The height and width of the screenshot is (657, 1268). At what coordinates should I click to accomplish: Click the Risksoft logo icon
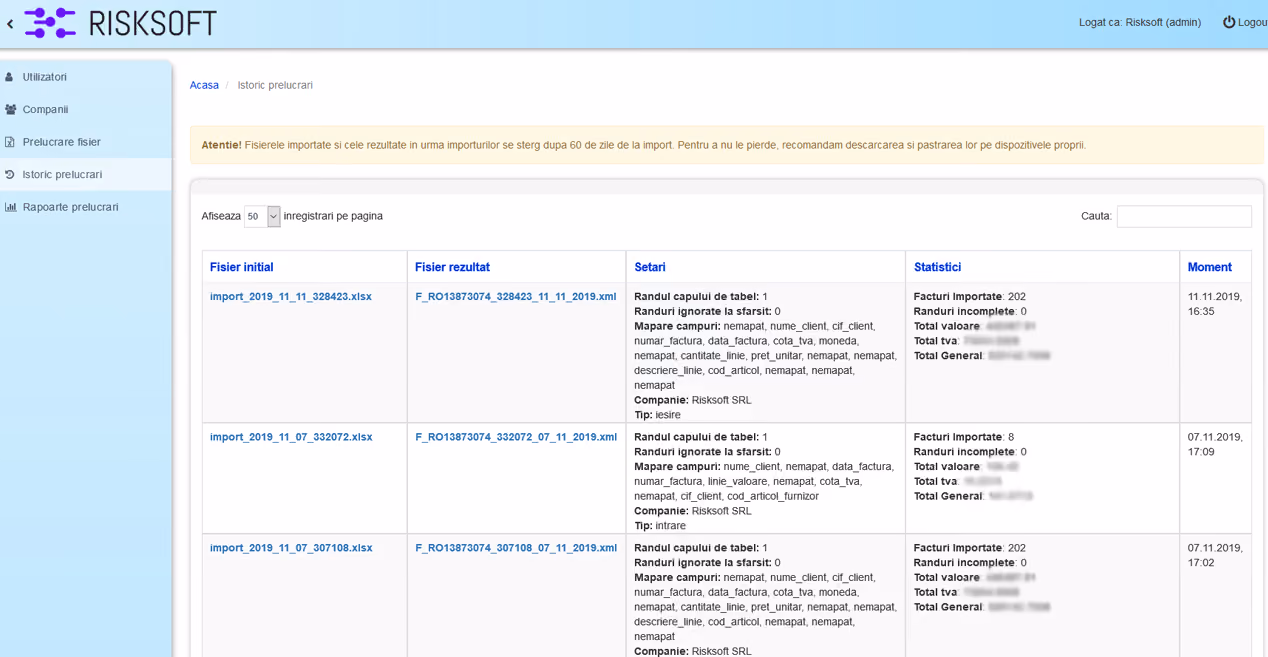click(x=50, y=23)
